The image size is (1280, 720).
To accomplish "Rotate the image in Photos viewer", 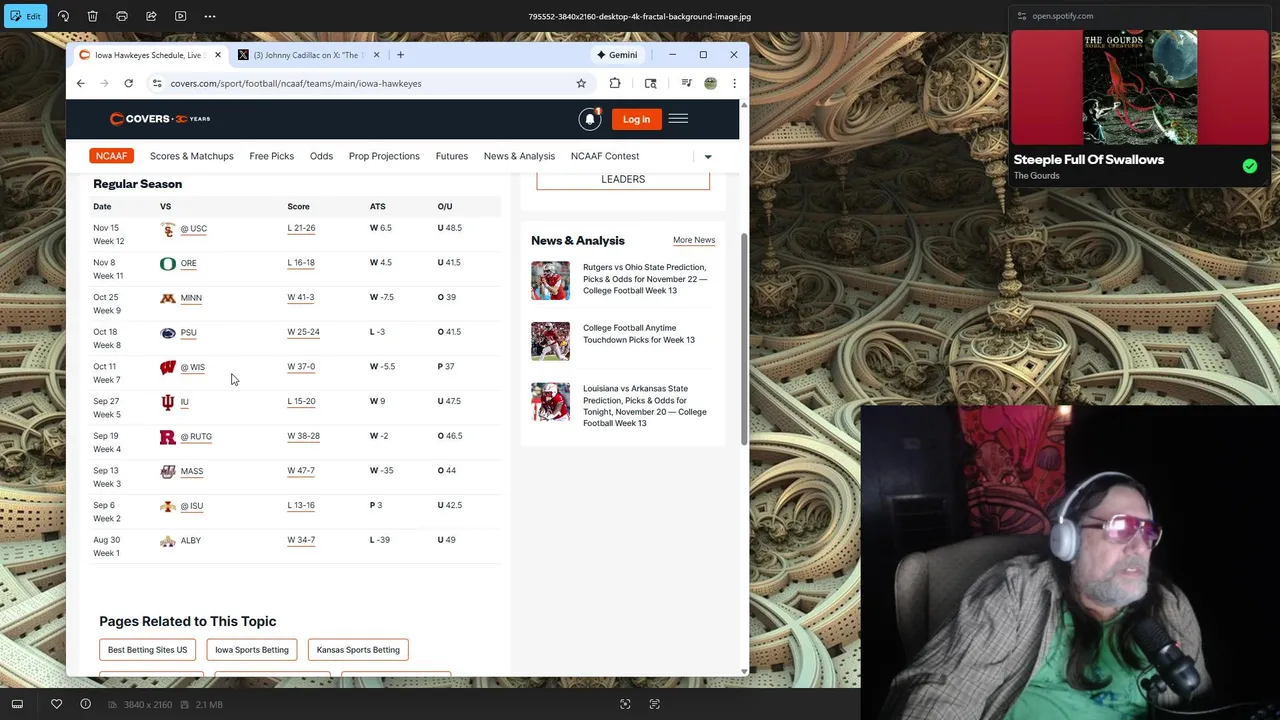I will coord(63,16).
